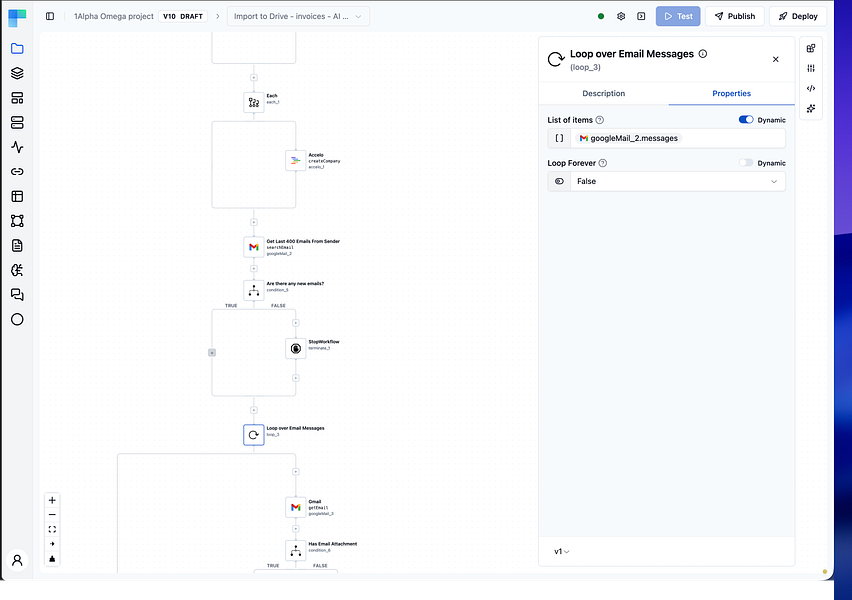
Task: Add step via plus above StopWorkflow node
Action: (x=296, y=323)
